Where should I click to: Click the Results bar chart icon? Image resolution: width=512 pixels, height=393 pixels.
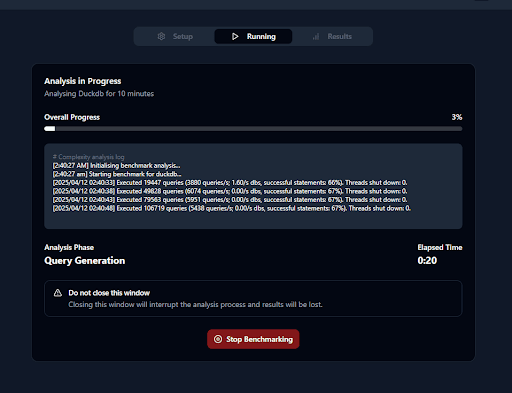coord(316,36)
